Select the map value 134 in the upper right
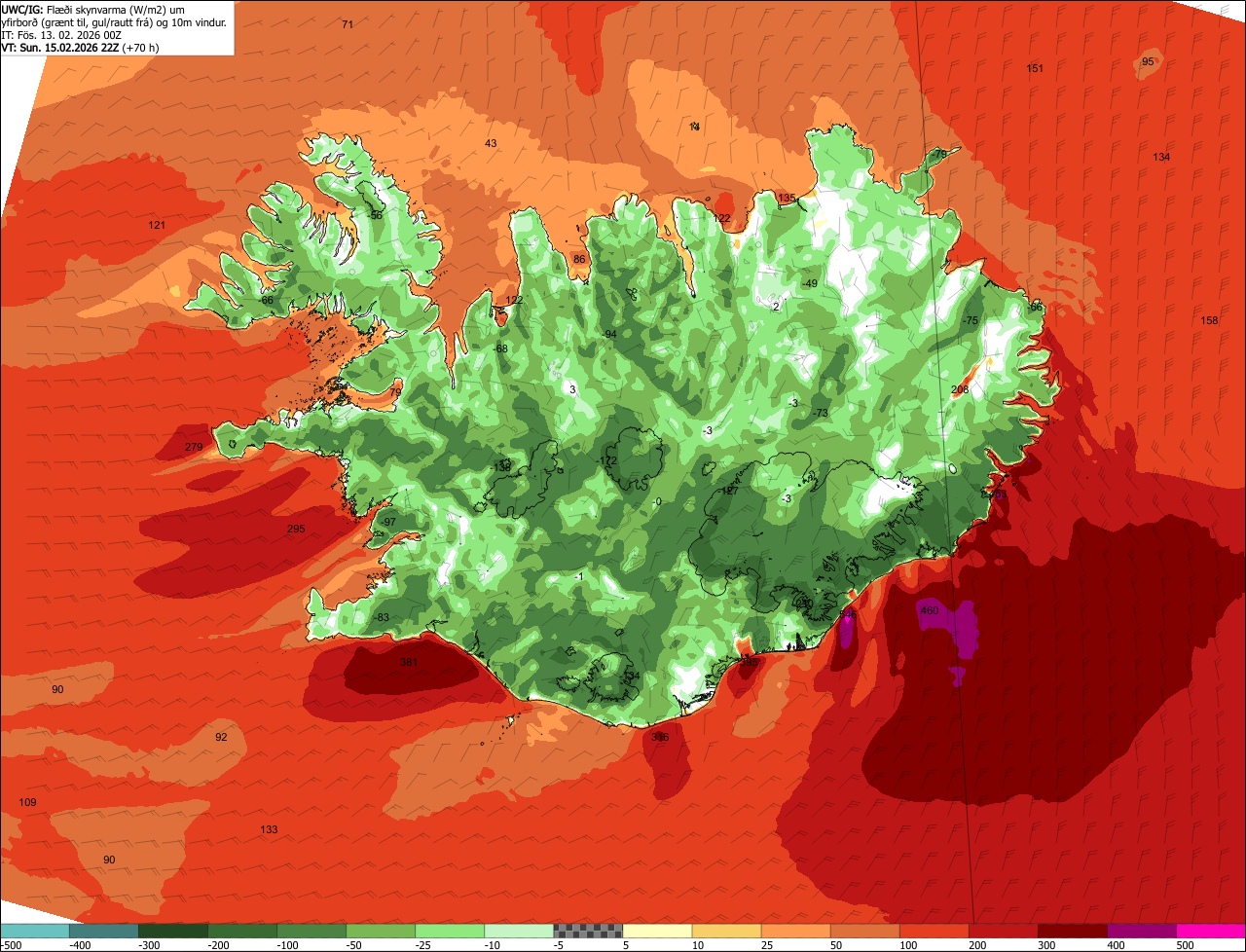The image size is (1246, 952). coord(1161,157)
